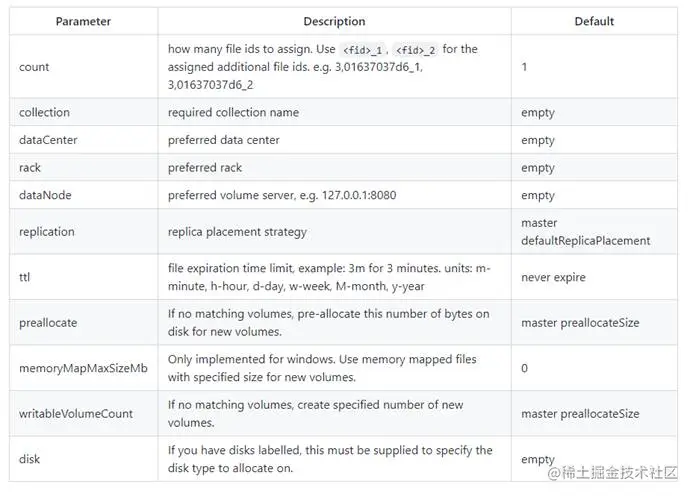693x496 pixels.
Task: Click the ttl parameter cell
Action: click(24, 277)
